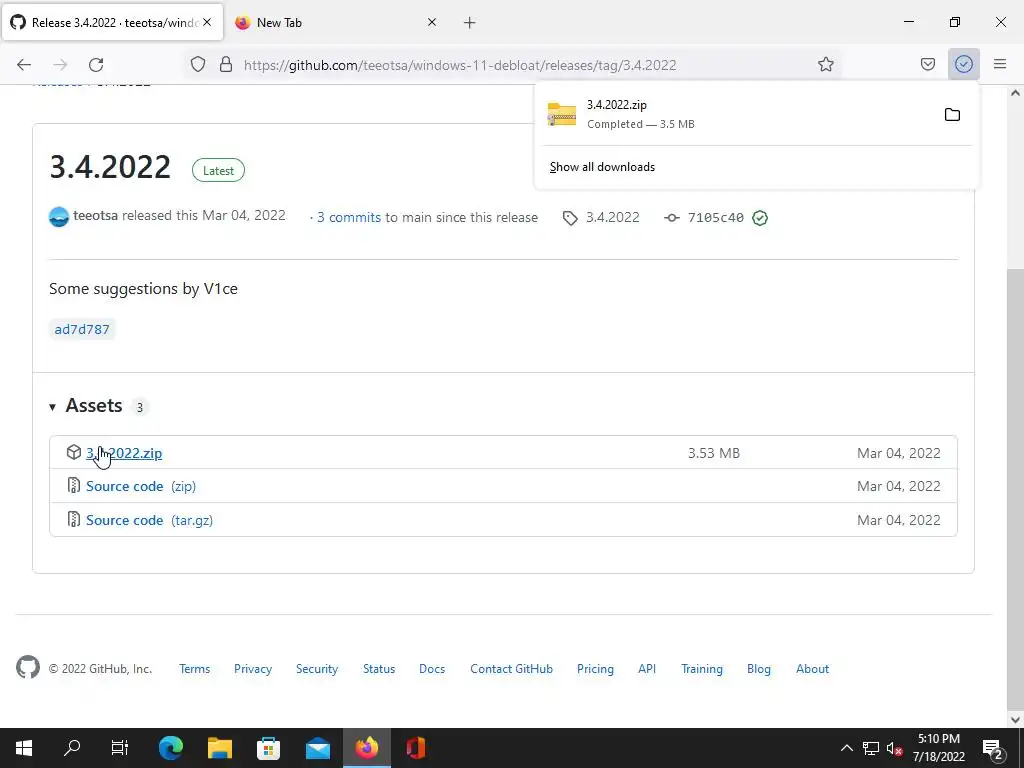The width and height of the screenshot is (1024, 768).
Task: Open Windows taskbar search
Action: coord(72,748)
